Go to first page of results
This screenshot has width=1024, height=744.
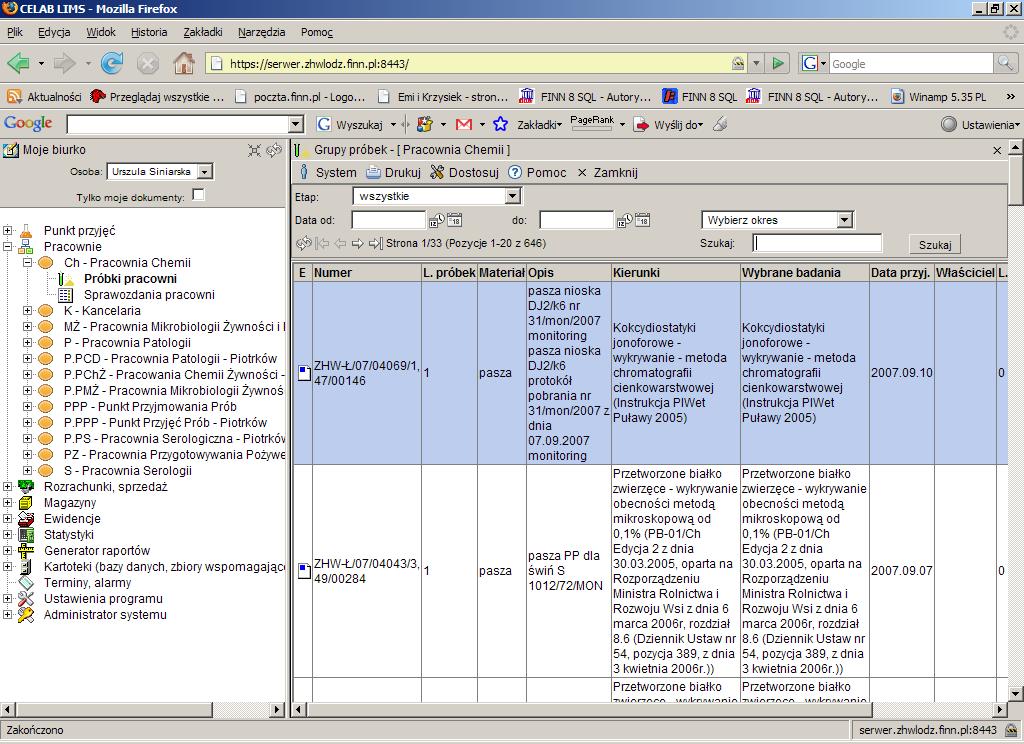[322, 244]
